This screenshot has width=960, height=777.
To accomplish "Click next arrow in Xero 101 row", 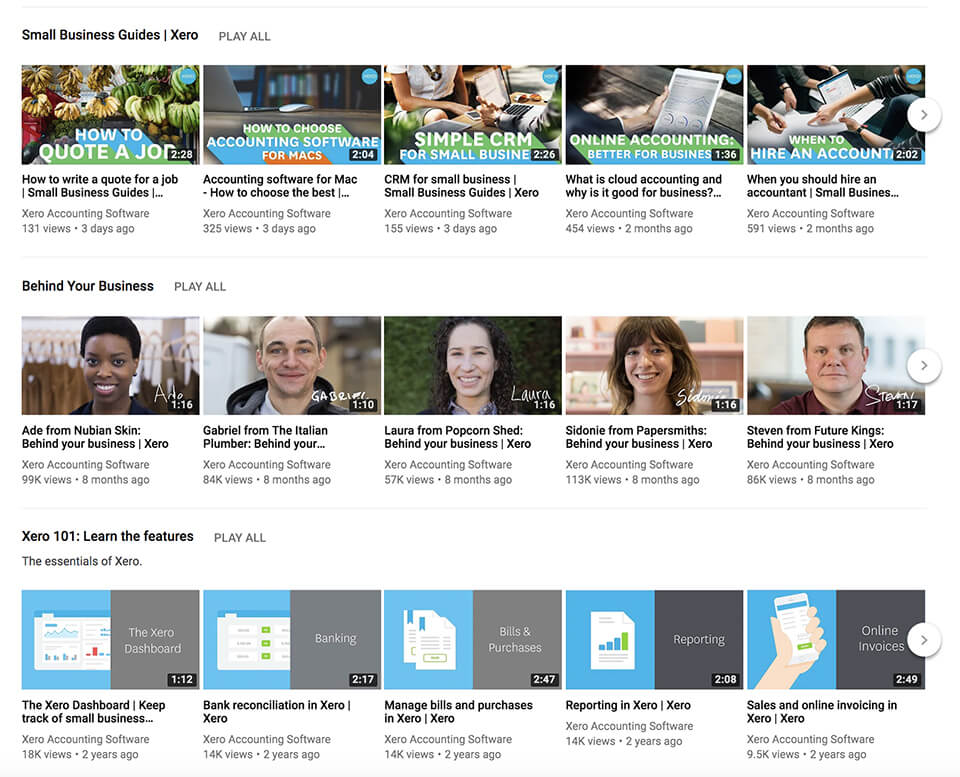I will (x=923, y=640).
